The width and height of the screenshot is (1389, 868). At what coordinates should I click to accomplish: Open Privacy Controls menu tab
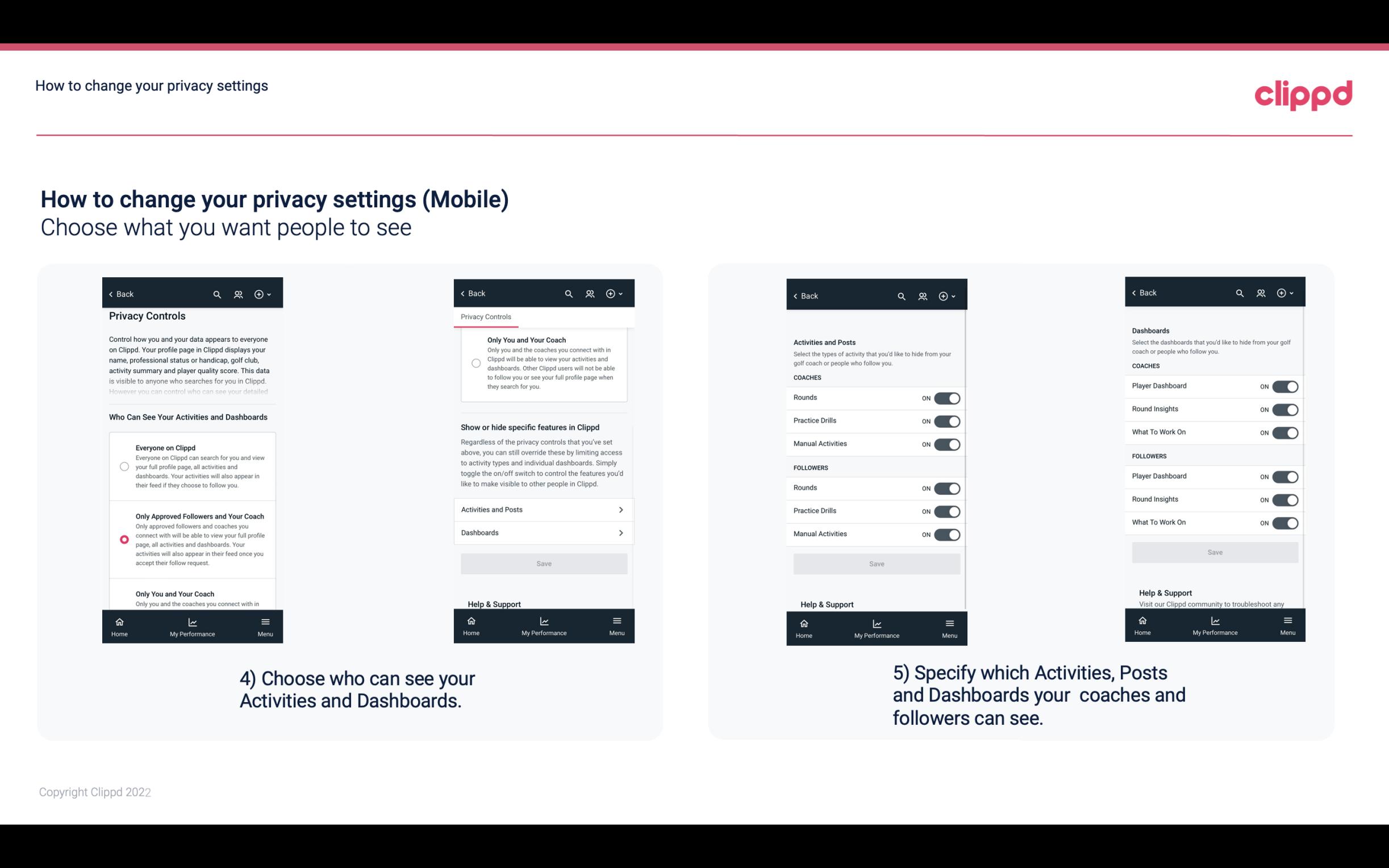click(x=486, y=317)
